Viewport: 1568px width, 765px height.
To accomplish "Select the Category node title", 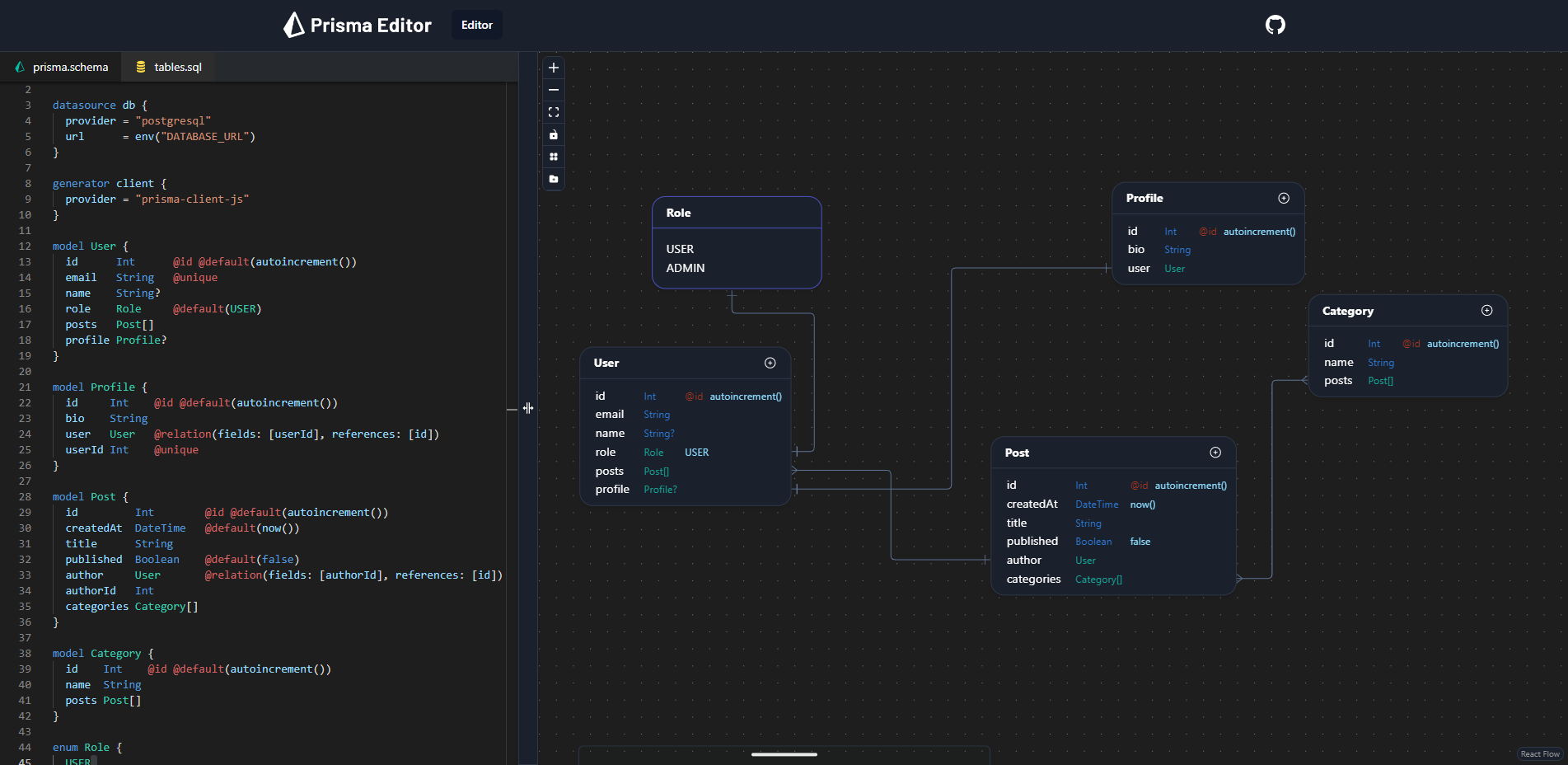I will (1348, 311).
